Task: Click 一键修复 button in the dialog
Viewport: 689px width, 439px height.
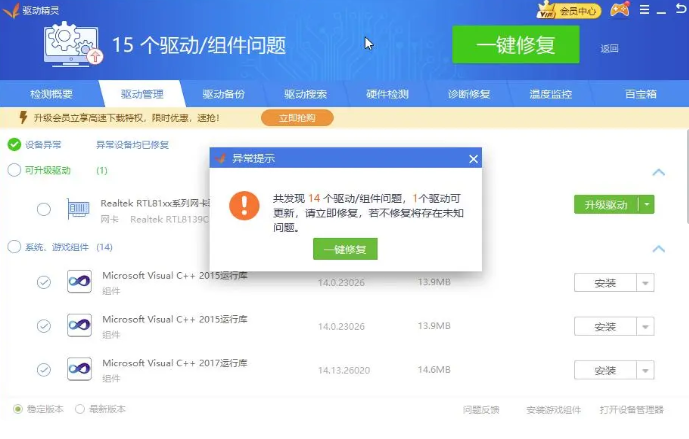Action: click(345, 249)
